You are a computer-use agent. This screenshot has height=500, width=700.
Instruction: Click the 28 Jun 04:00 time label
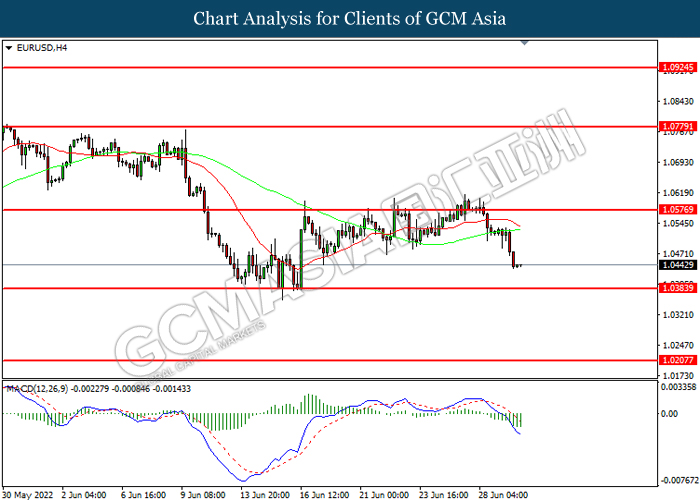(x=503, y=495)
